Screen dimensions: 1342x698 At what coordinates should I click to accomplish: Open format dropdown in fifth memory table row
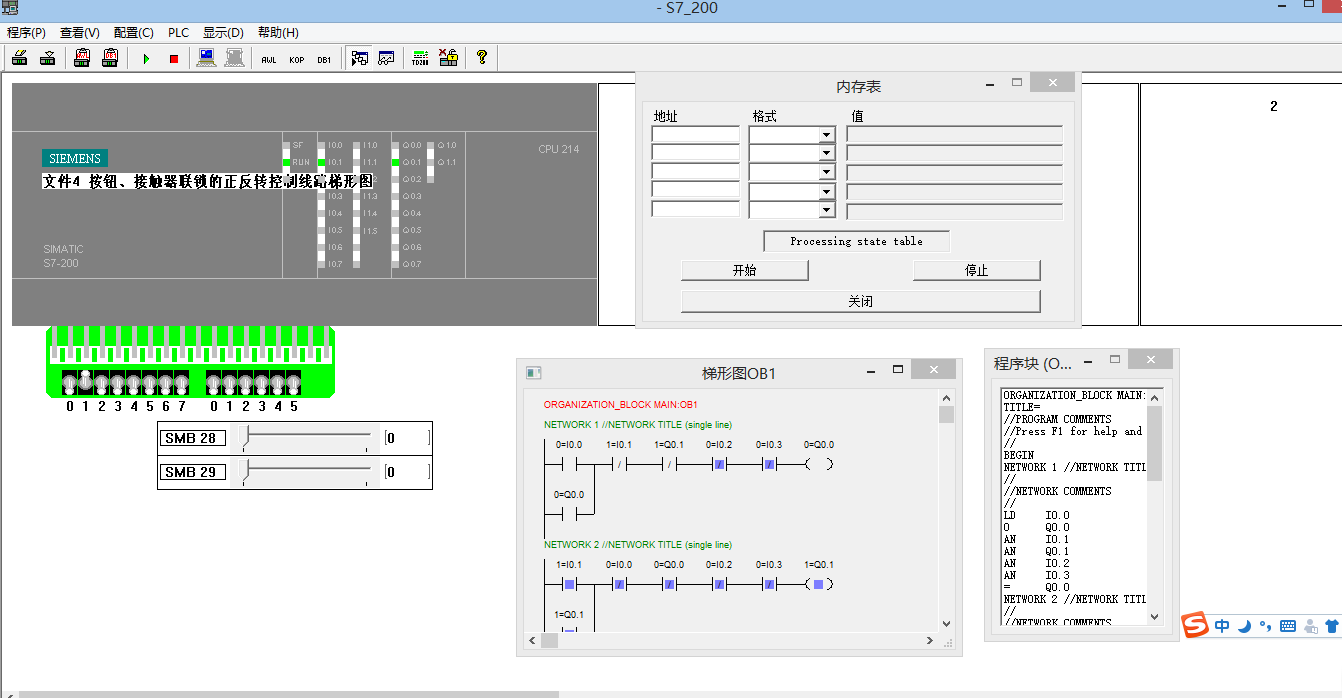pos(826,210)
